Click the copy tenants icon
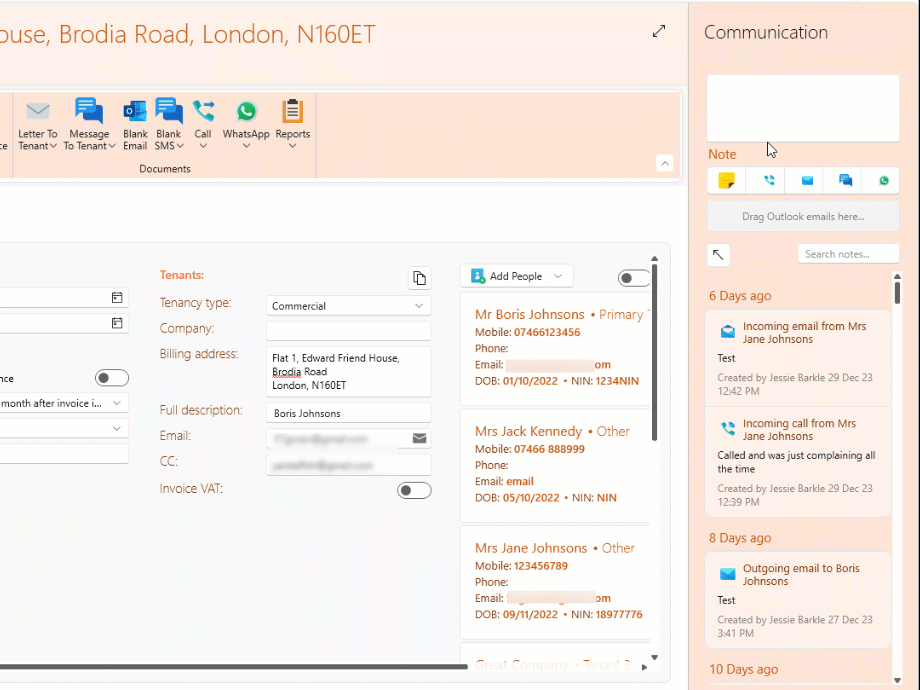Image resolution: width=920 pixels, height=690 pixels. [x=420, y=277]
